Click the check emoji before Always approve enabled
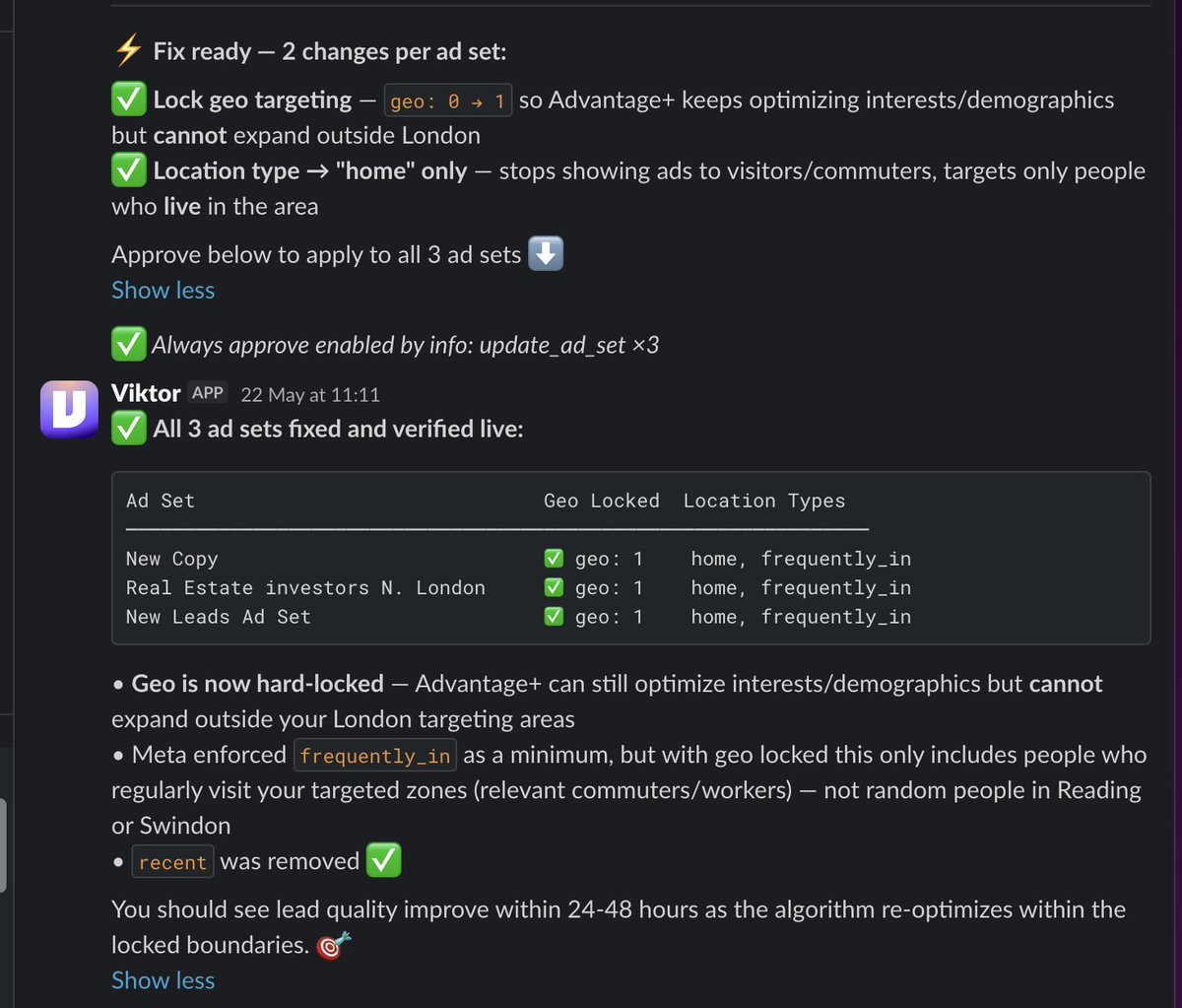This screenshot has height=1008, width=1182. tap(129, 345)
